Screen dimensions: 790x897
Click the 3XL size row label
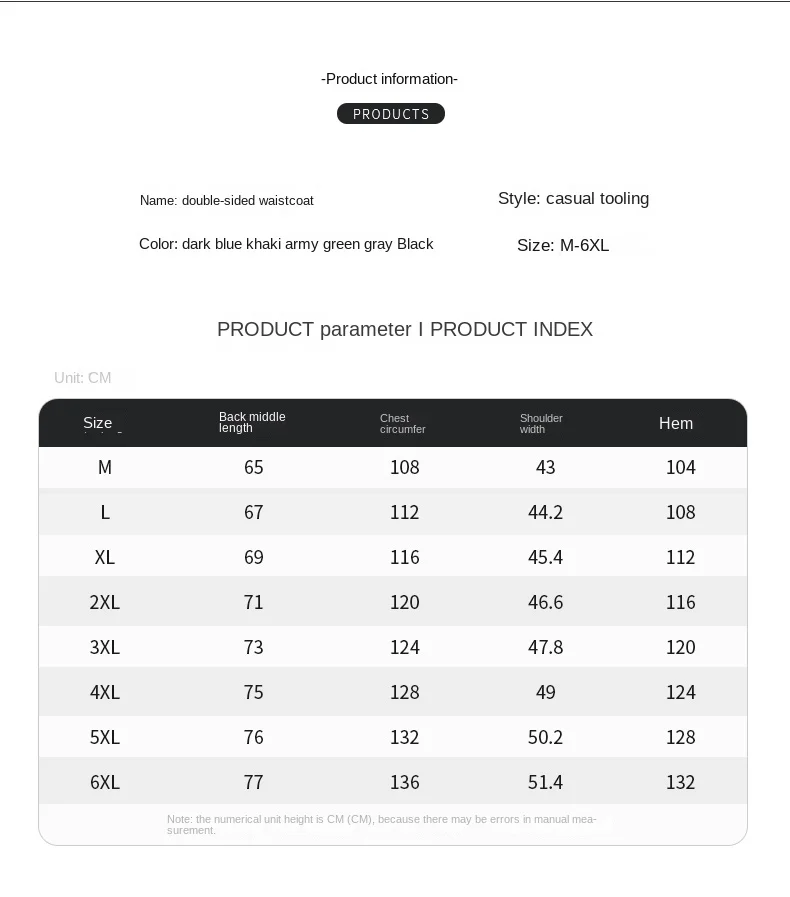pyautogui.click(x=105, y=647)
